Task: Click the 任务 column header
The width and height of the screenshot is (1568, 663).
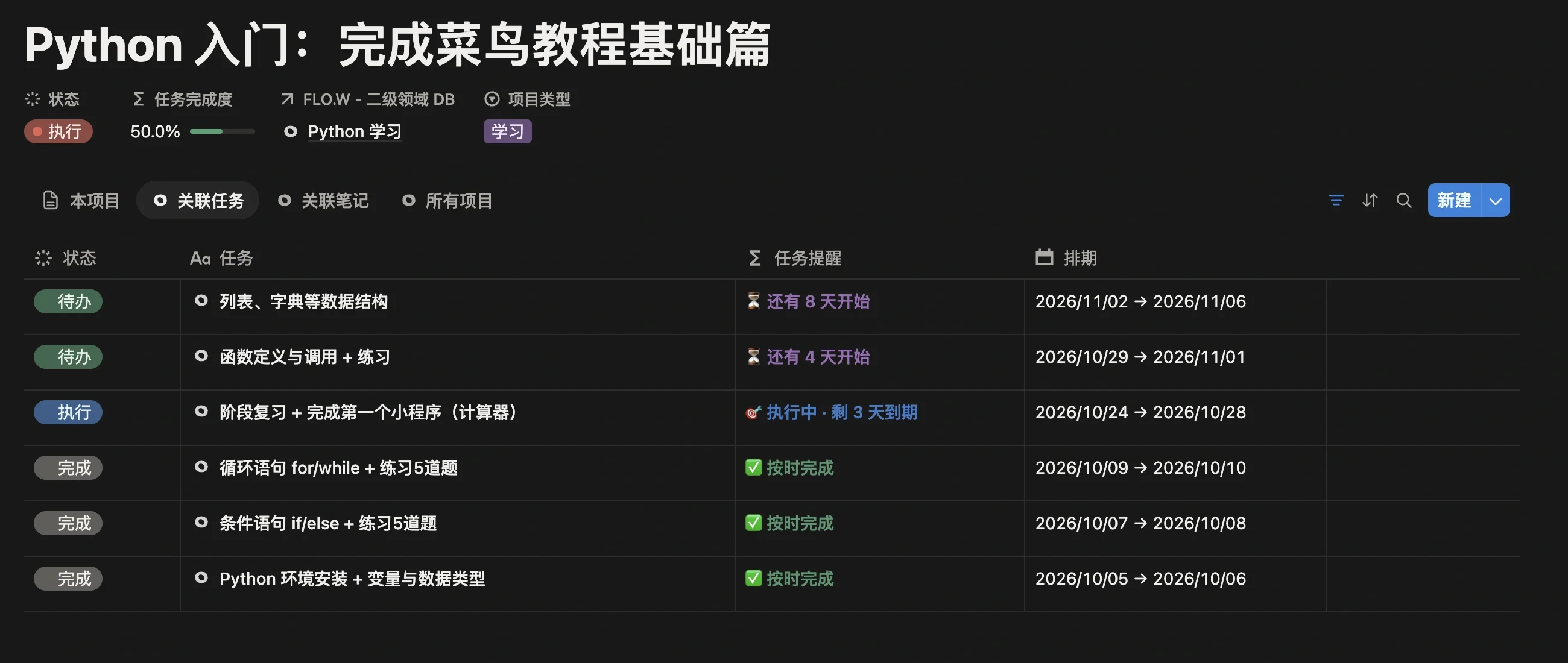Action: pyautogui.click(x=221, y=258)
